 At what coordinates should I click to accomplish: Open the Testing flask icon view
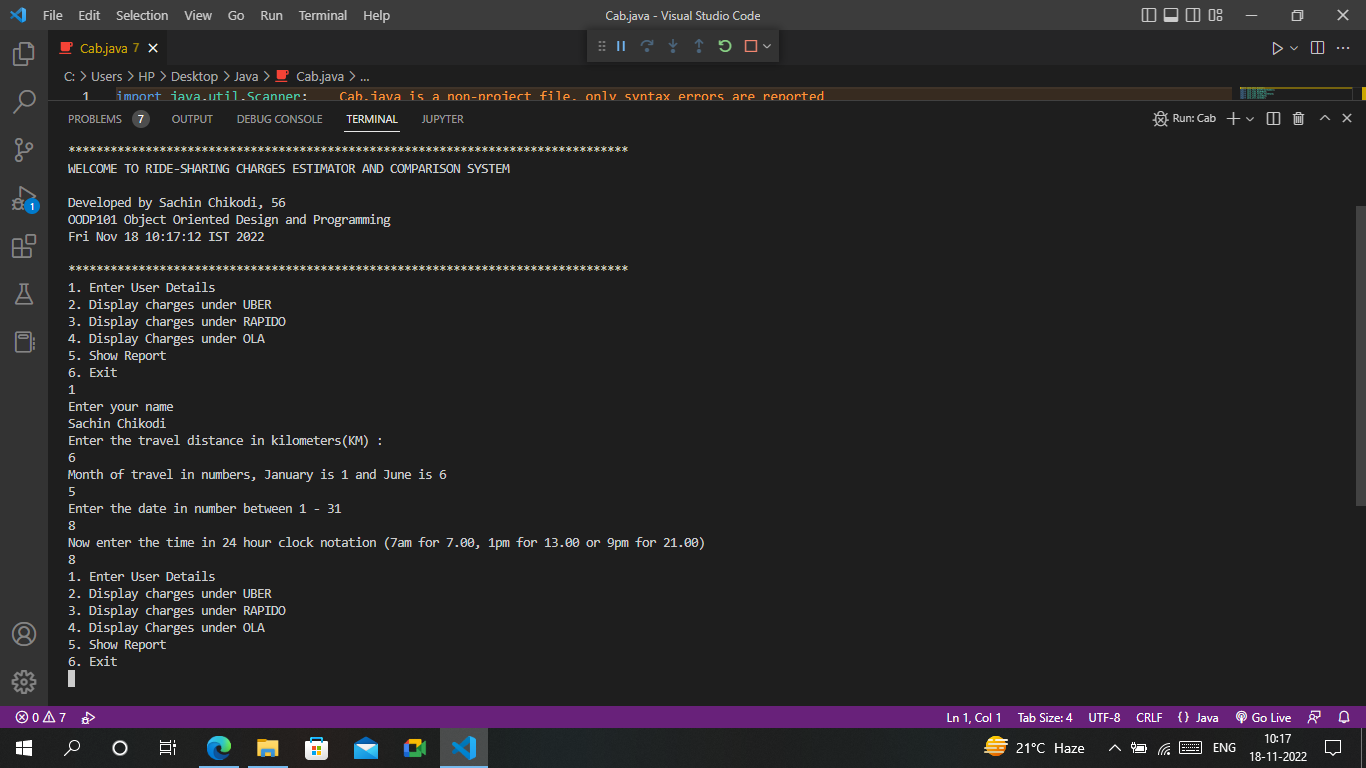tap(24, 294)
